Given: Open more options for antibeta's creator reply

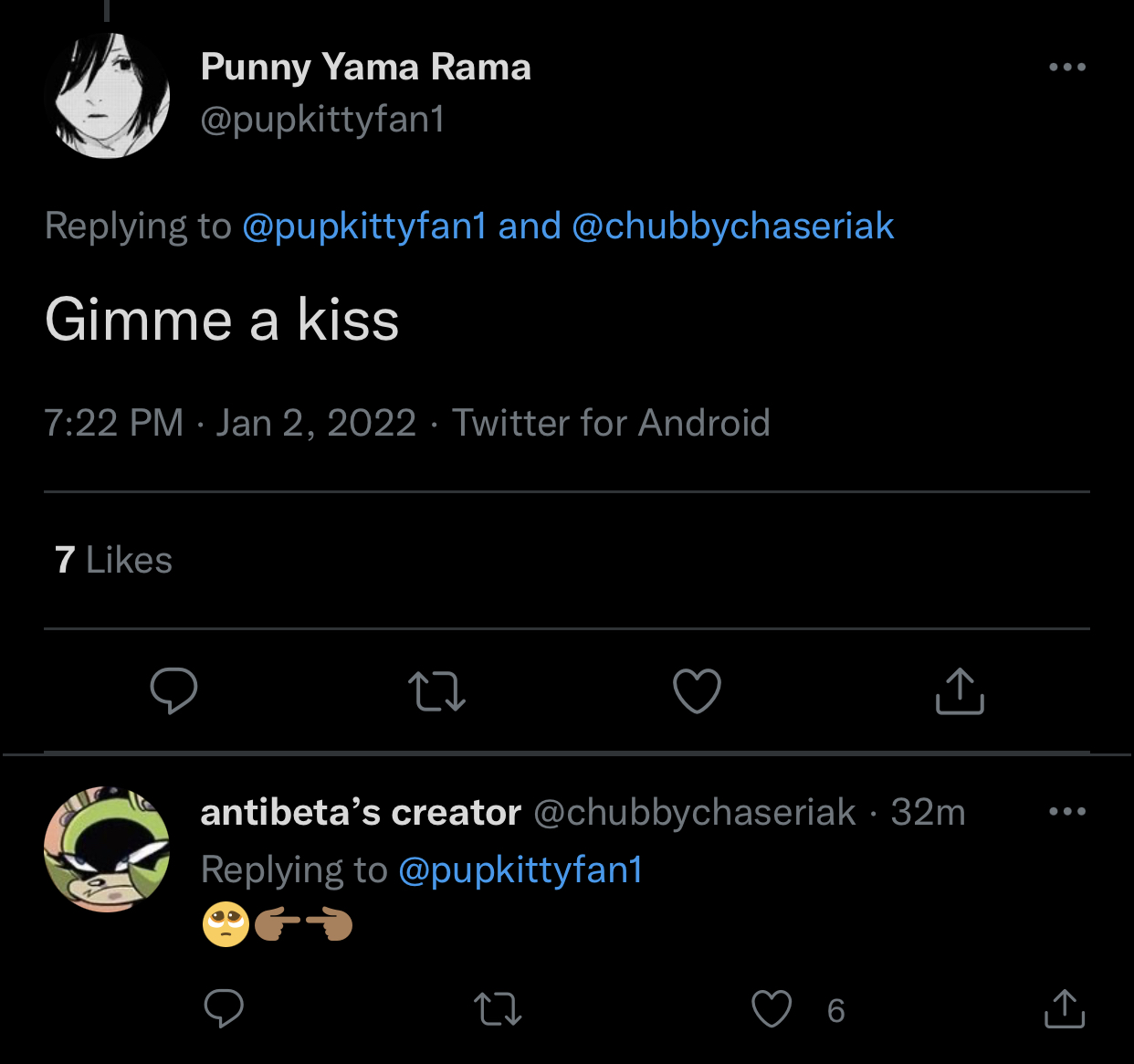Looking at the screenshot, I should [x=1067, y=811].
